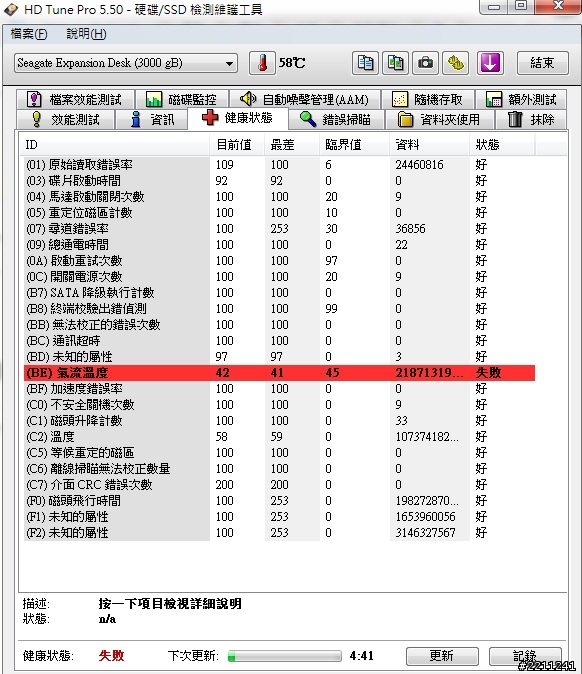Click the 結束 exit button
Image resolution: width=582 pixels, height=674 pixels.
(542, 63)
